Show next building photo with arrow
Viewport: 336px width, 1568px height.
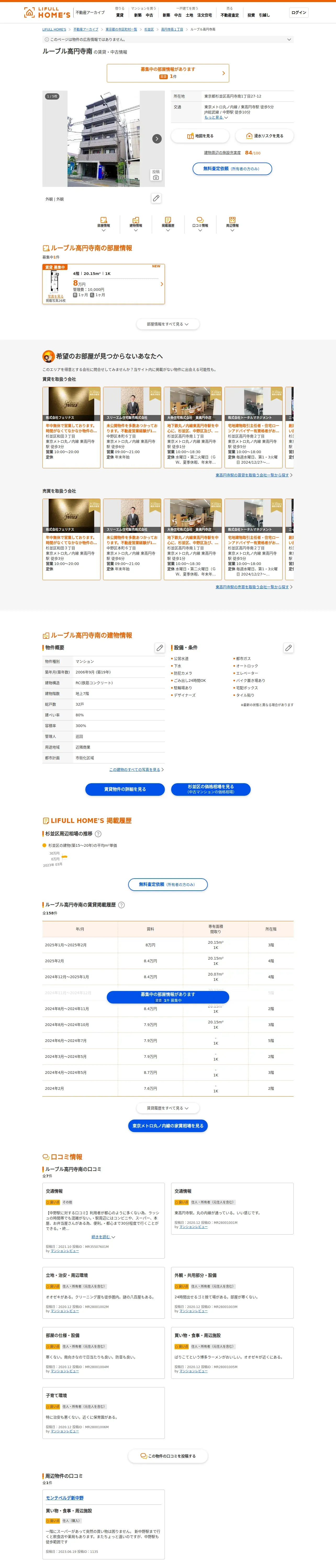coord(157,139)
